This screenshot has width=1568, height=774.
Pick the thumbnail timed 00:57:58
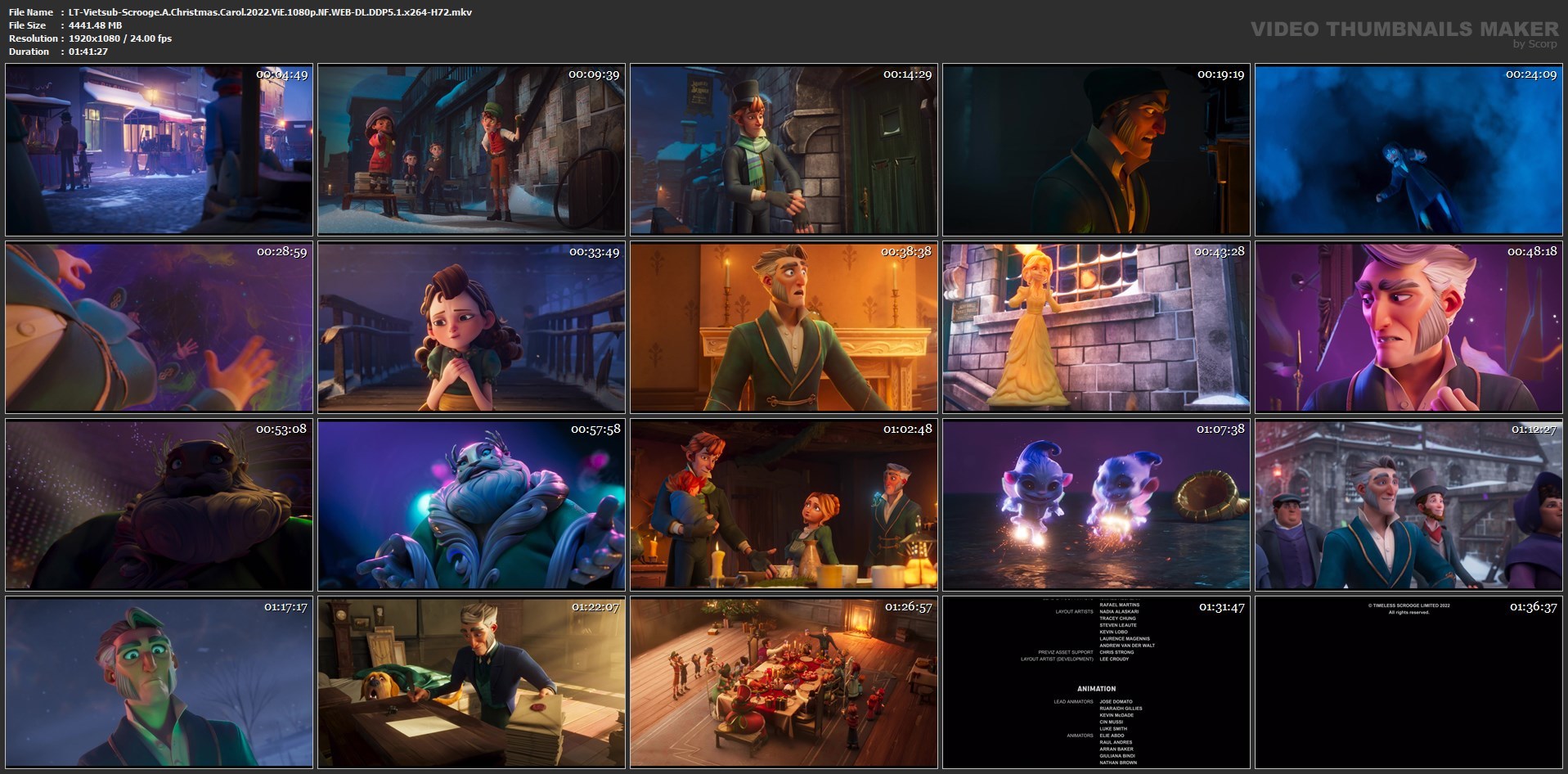[471, 505]
